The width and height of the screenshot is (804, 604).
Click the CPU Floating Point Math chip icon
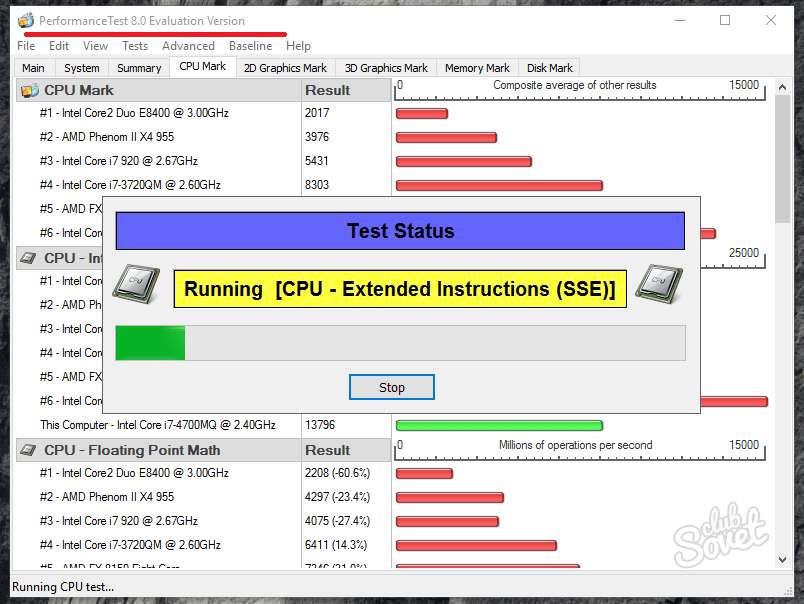pos(28,450)
